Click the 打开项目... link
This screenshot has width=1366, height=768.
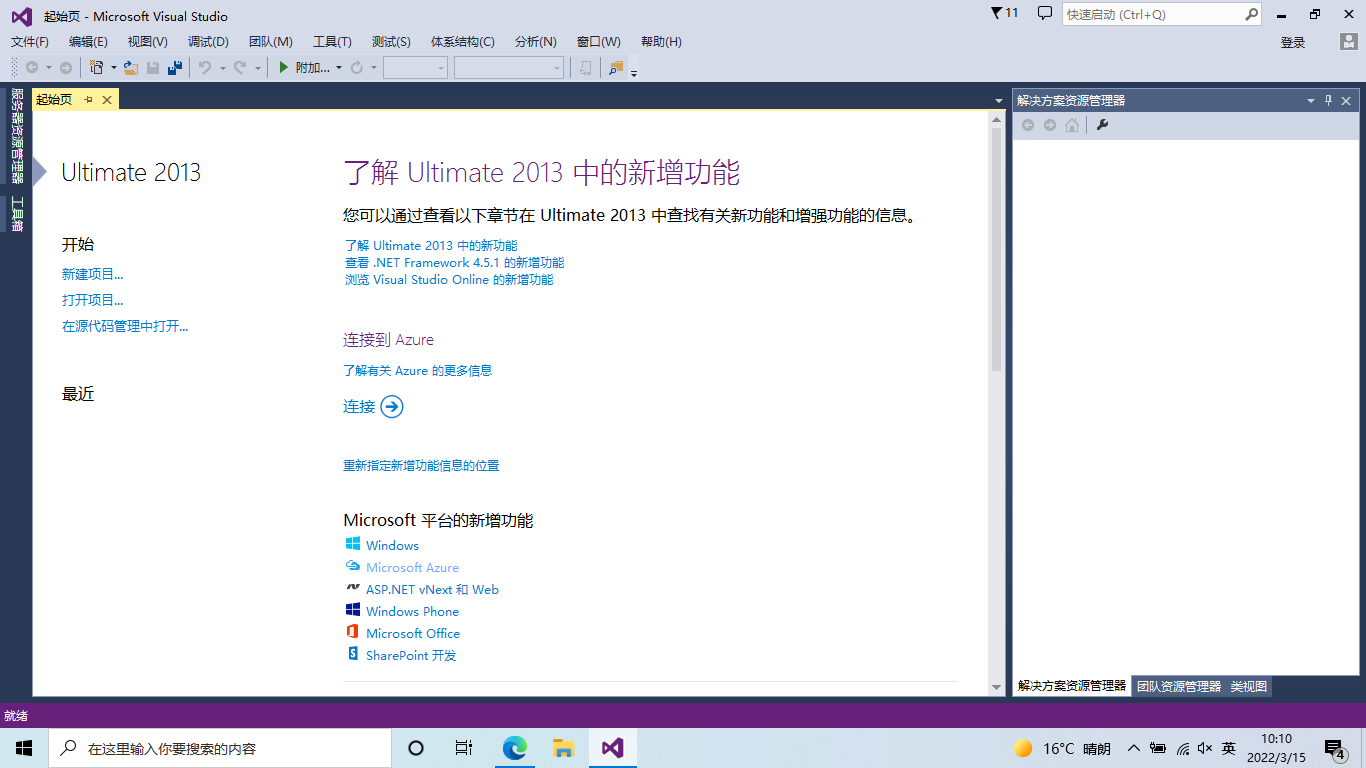coord(93,300)
